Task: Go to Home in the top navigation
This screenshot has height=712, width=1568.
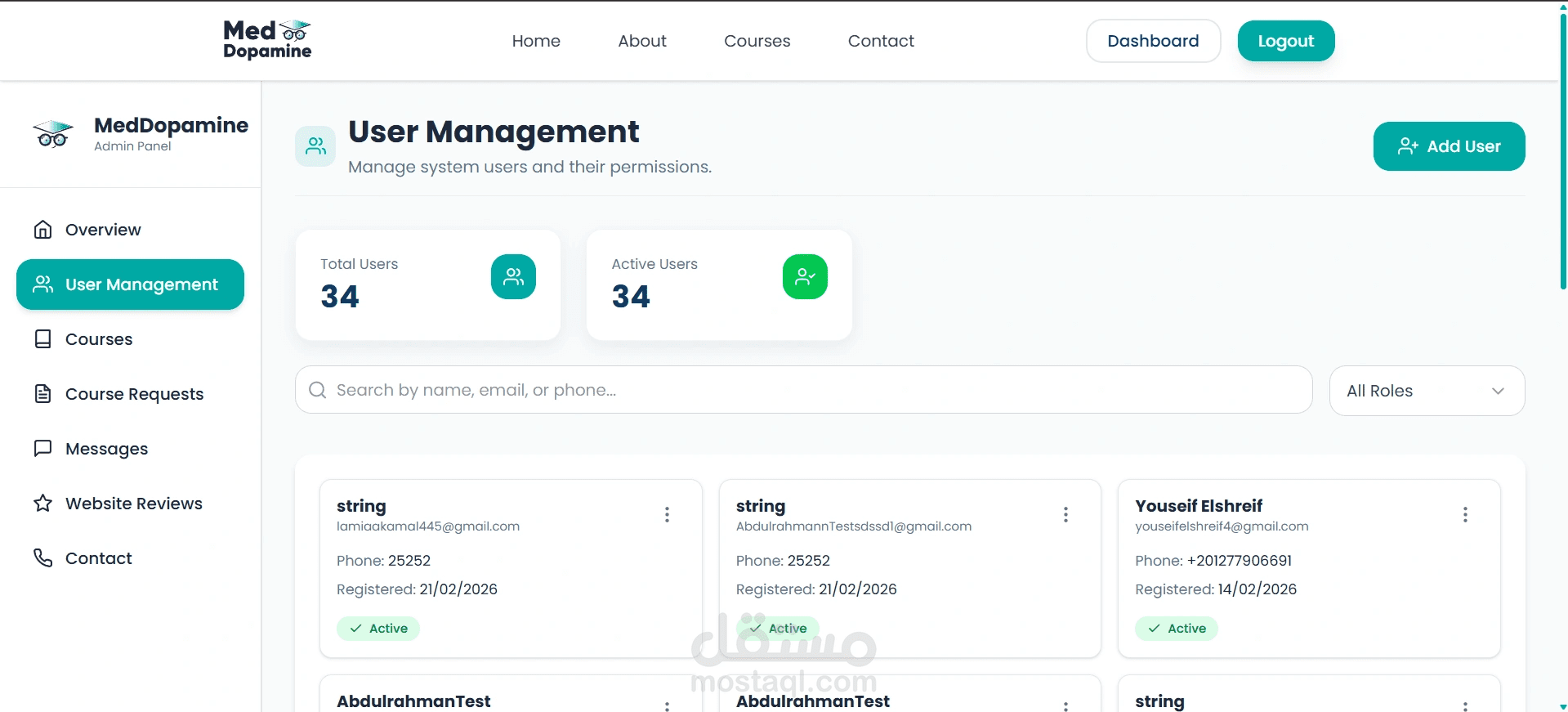Action: [536, 41]
